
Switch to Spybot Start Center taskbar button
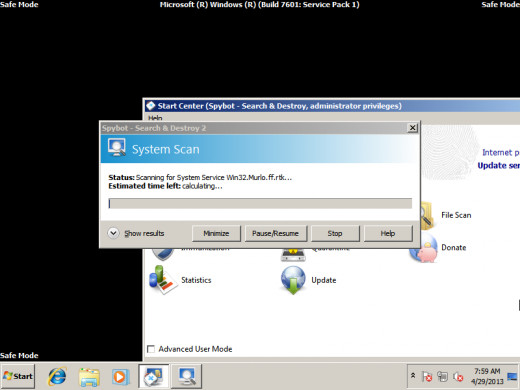153,376
